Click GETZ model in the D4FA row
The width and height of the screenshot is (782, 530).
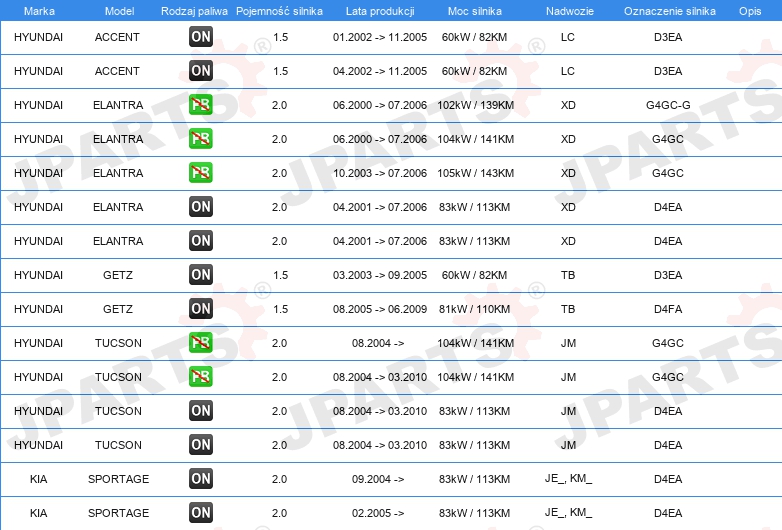point(118,309)
